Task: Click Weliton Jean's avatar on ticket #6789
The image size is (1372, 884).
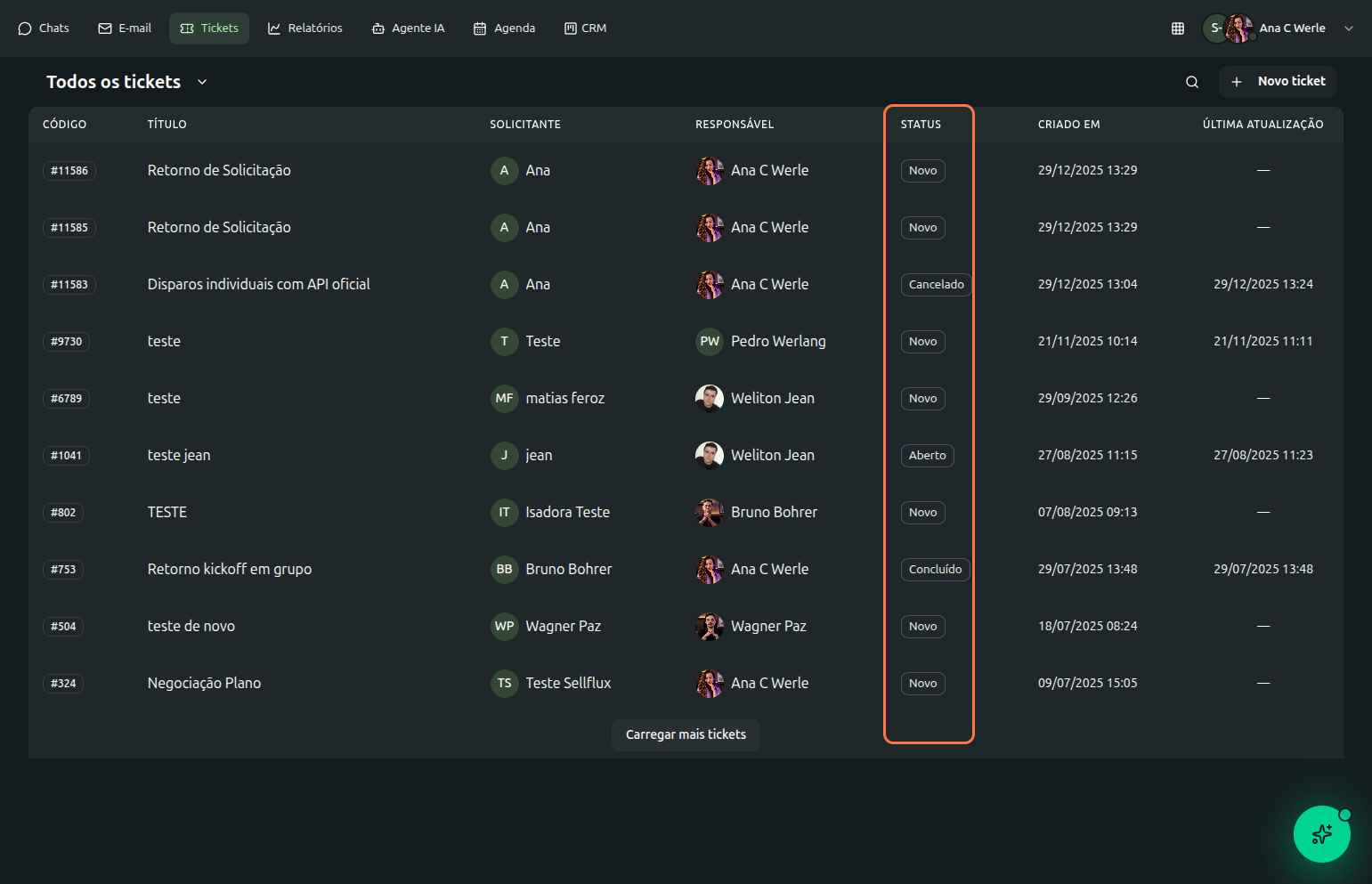Action: coord(709,399)
